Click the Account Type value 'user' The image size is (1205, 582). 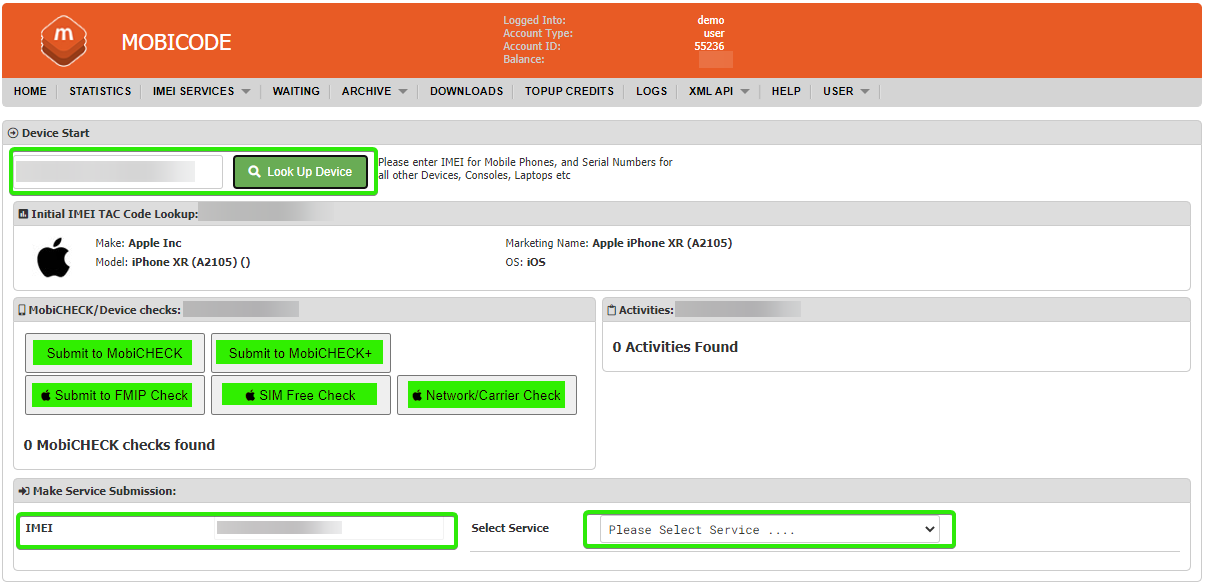[x=714, y=33]
